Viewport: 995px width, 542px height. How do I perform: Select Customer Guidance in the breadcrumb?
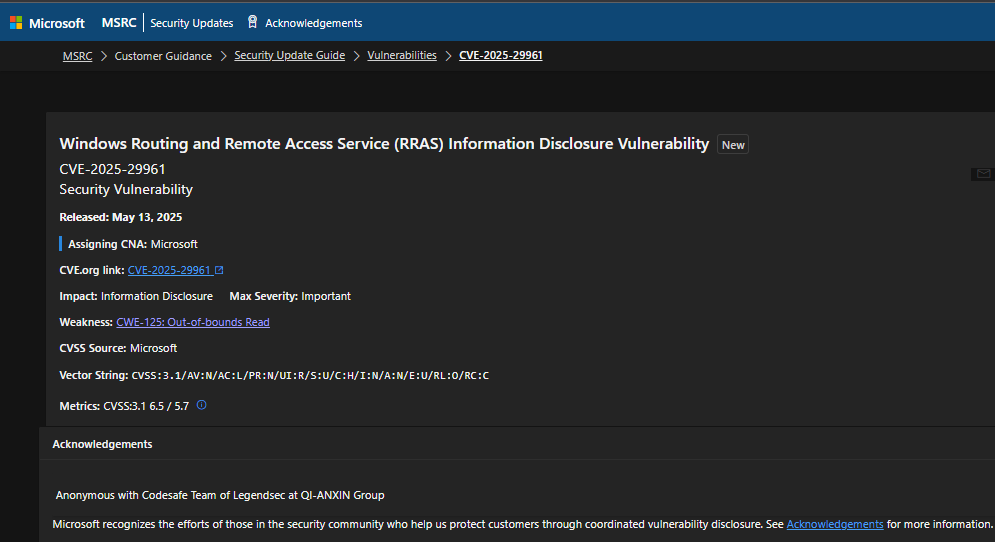(163, 56)
